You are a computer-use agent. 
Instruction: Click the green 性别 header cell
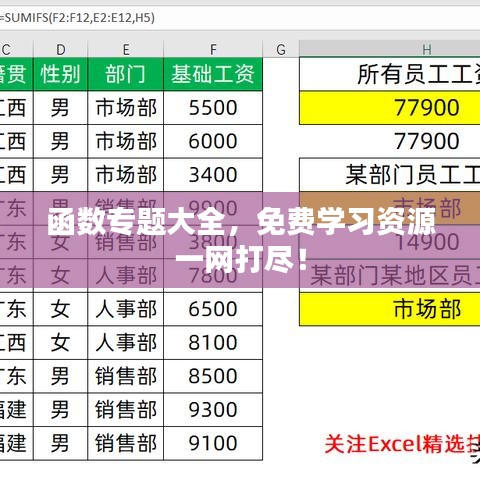[x=60, y=74]
